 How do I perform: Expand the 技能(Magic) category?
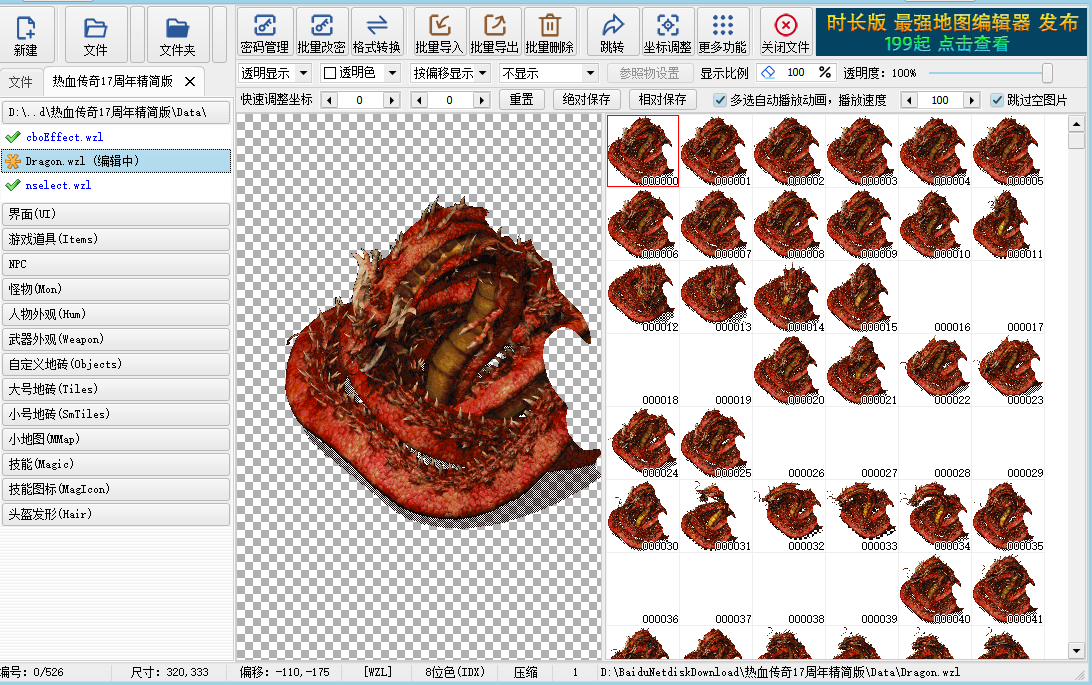click(x=116, y=464)
